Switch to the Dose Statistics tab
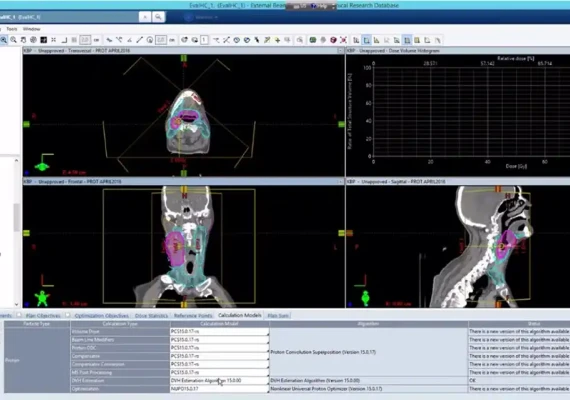The width and height of the screenshot is (570, 400). coord(151,315)
